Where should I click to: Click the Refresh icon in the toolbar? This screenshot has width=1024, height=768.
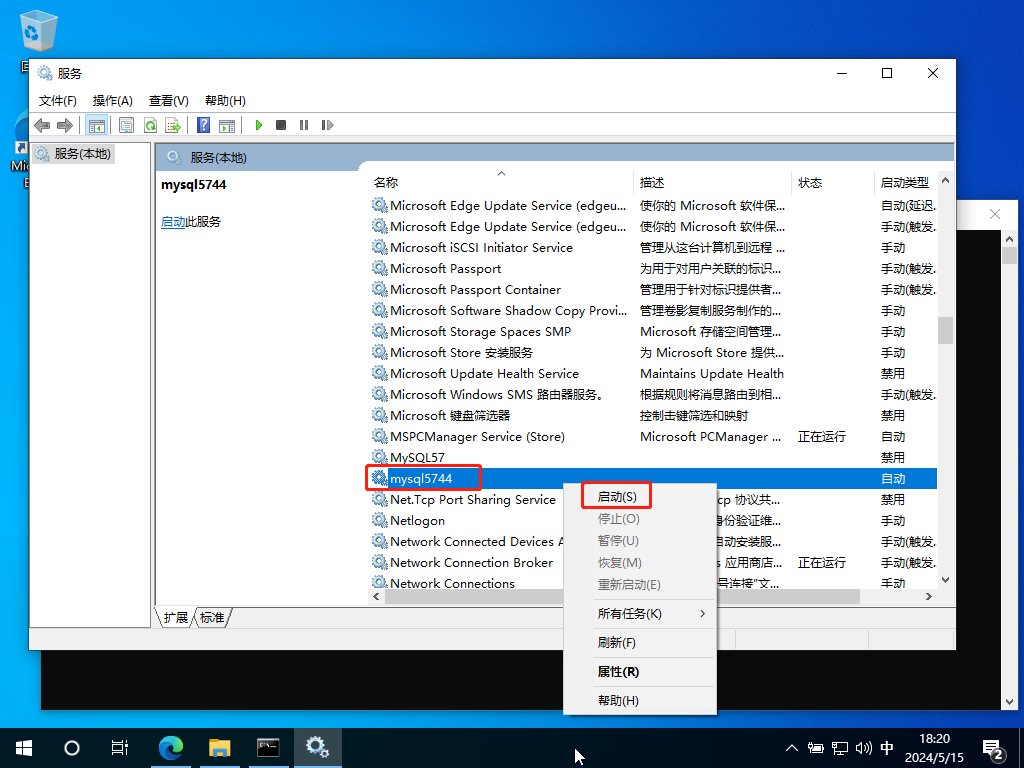tap(150, 125)
